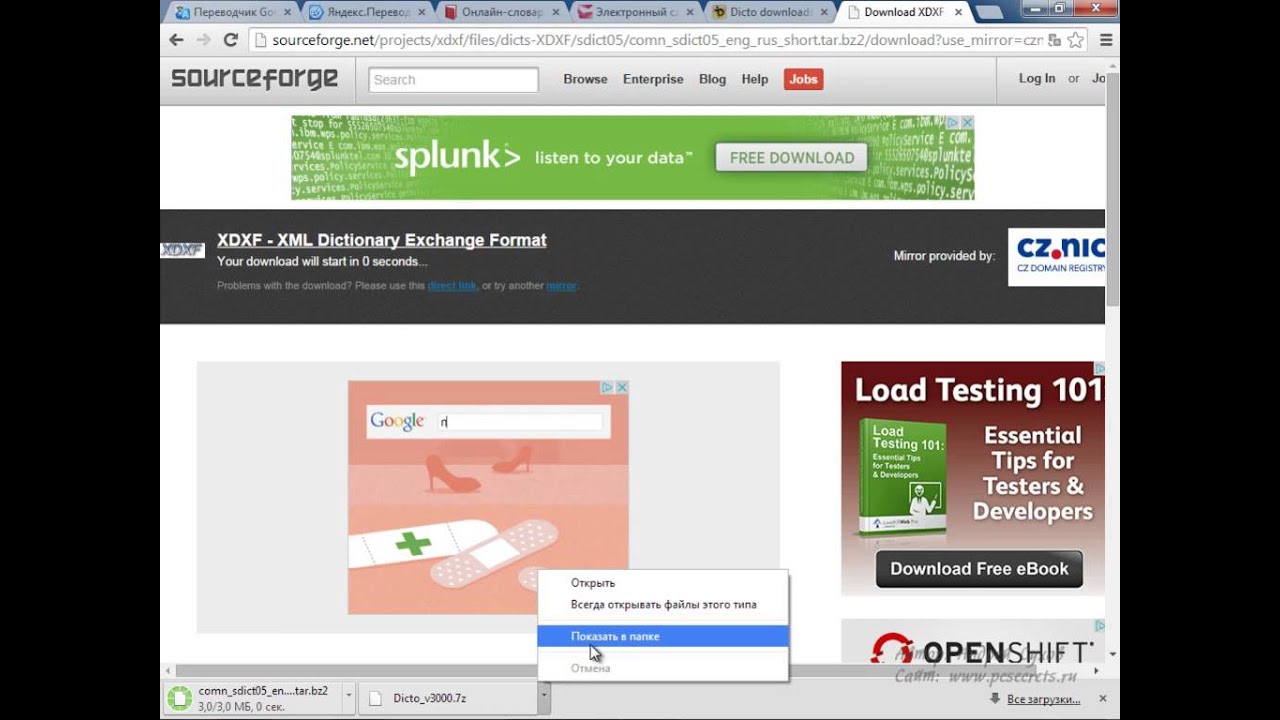Open 'XDXF - XML Dictionary Exchange Format' title link
Viewport: 1280px width, 720px height.
tap(382, 240)
